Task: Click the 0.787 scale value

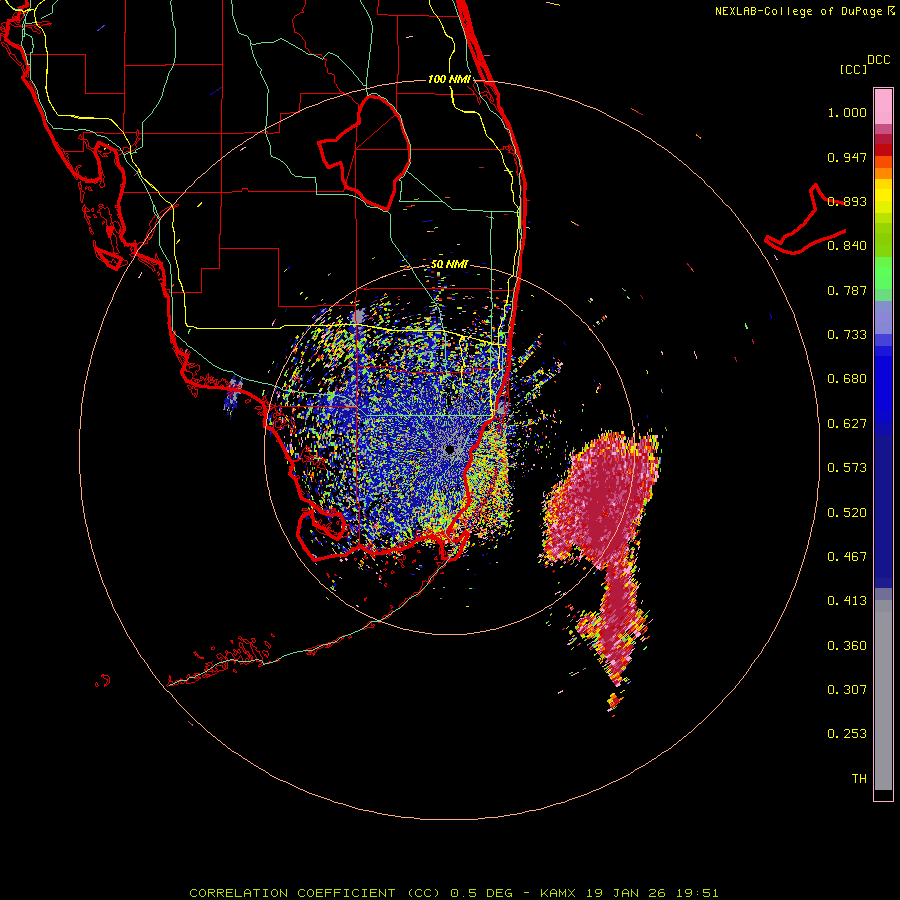Action: point(847,290)
